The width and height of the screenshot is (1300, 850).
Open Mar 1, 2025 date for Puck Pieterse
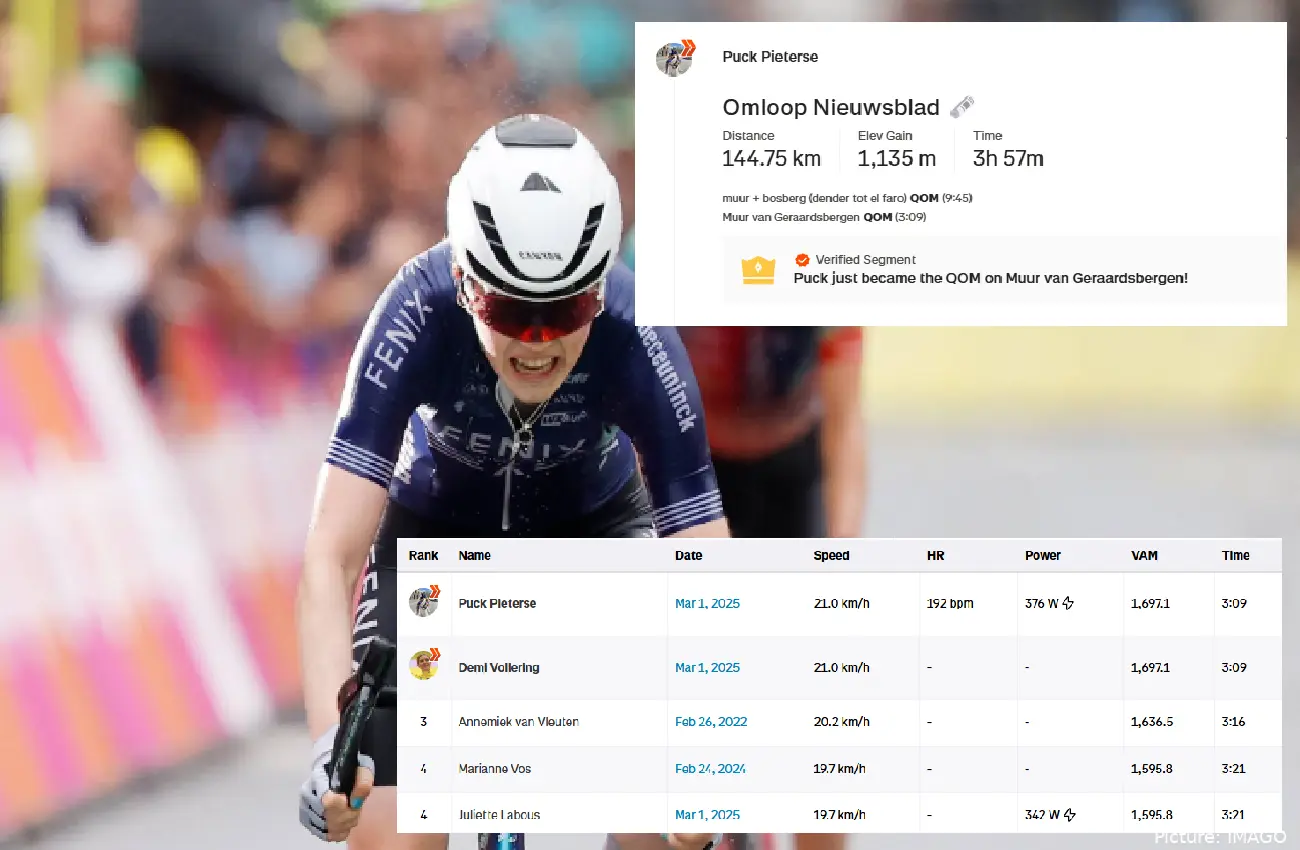coord(708,604)
